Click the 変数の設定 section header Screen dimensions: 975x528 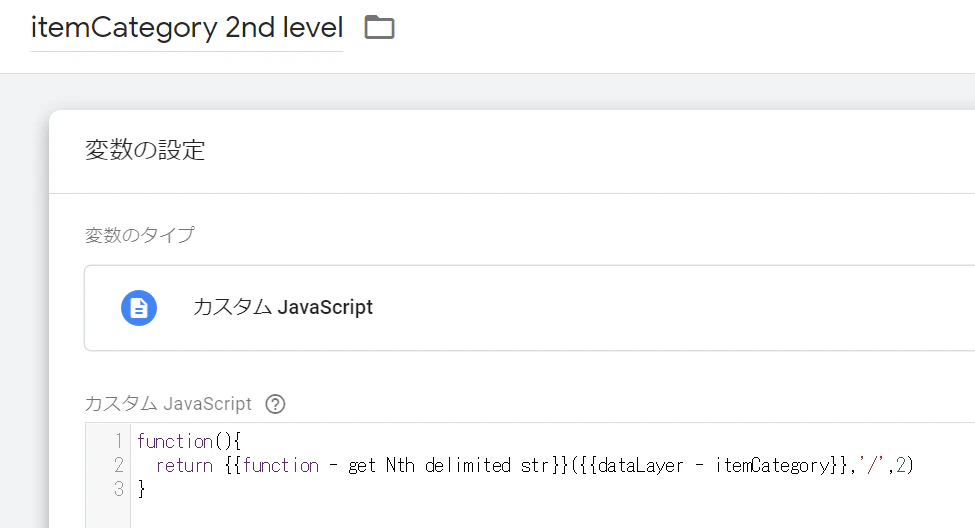pyautogui.click(x=145, y=150)
